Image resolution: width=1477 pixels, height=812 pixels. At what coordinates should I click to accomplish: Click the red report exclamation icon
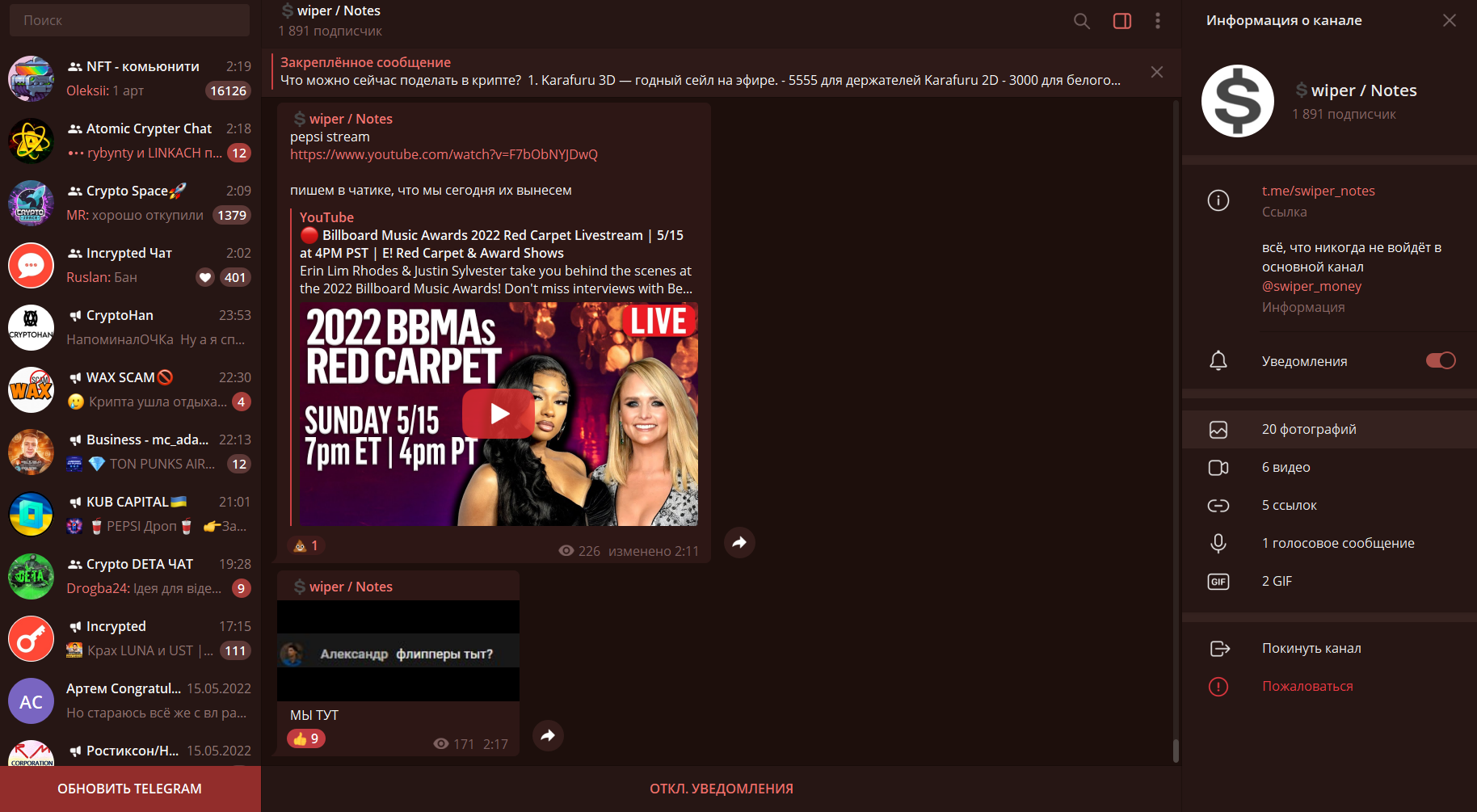click(x=1218, y=687)
